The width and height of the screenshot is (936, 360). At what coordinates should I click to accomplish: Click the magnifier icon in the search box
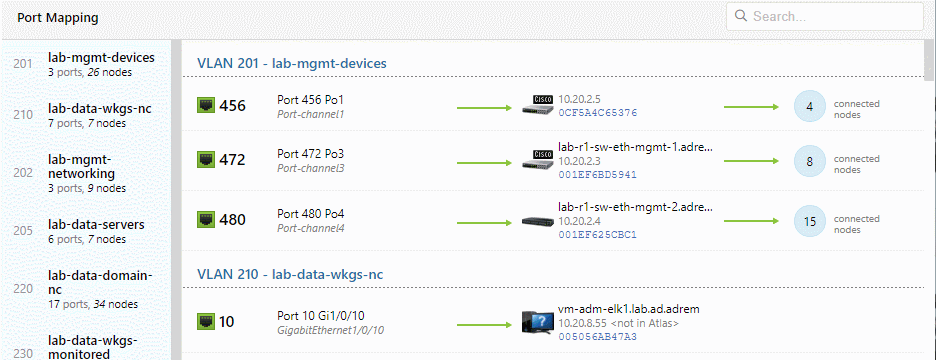click(741, 16)
